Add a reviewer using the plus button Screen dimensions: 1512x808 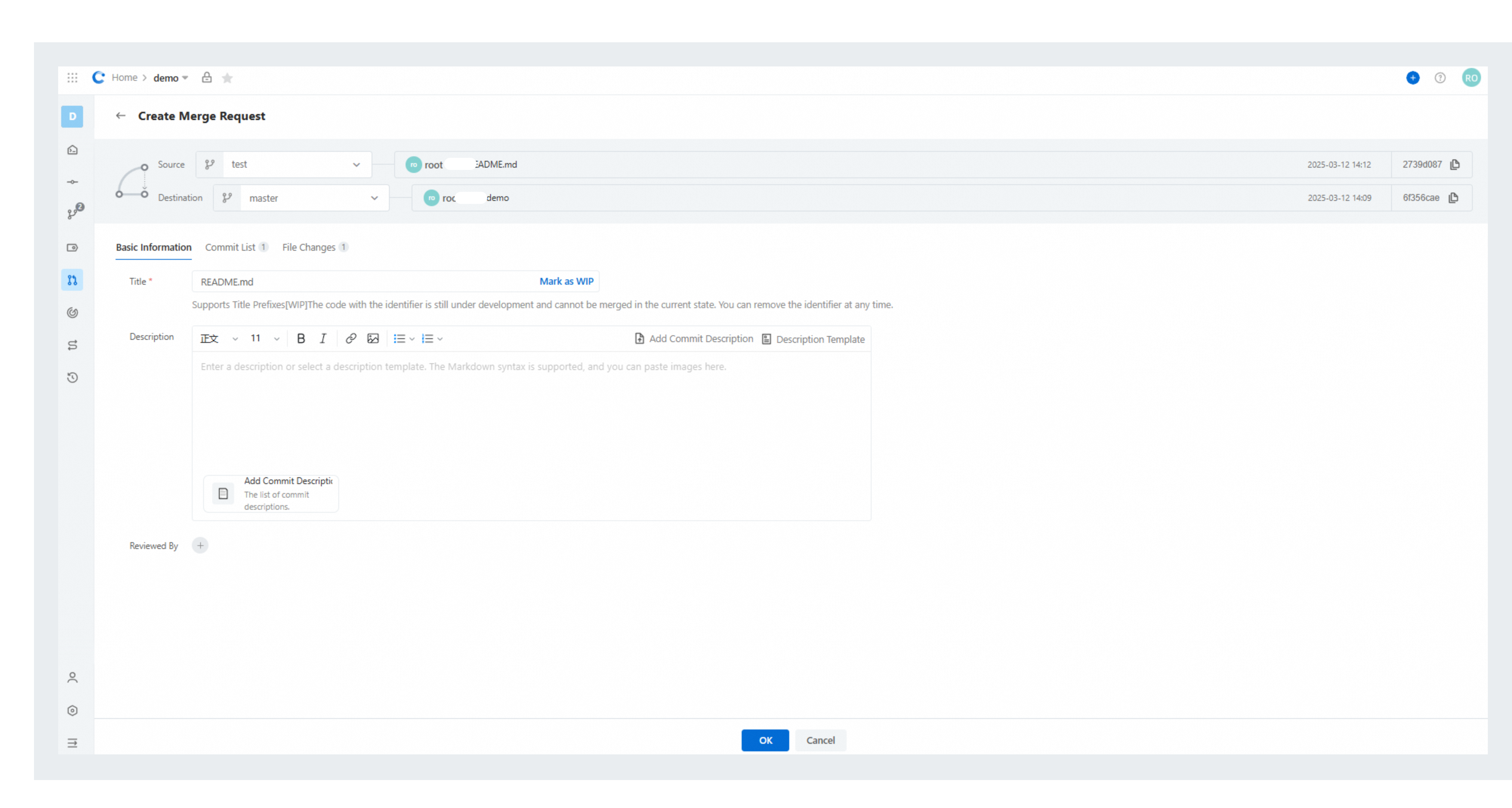[200, 545]
